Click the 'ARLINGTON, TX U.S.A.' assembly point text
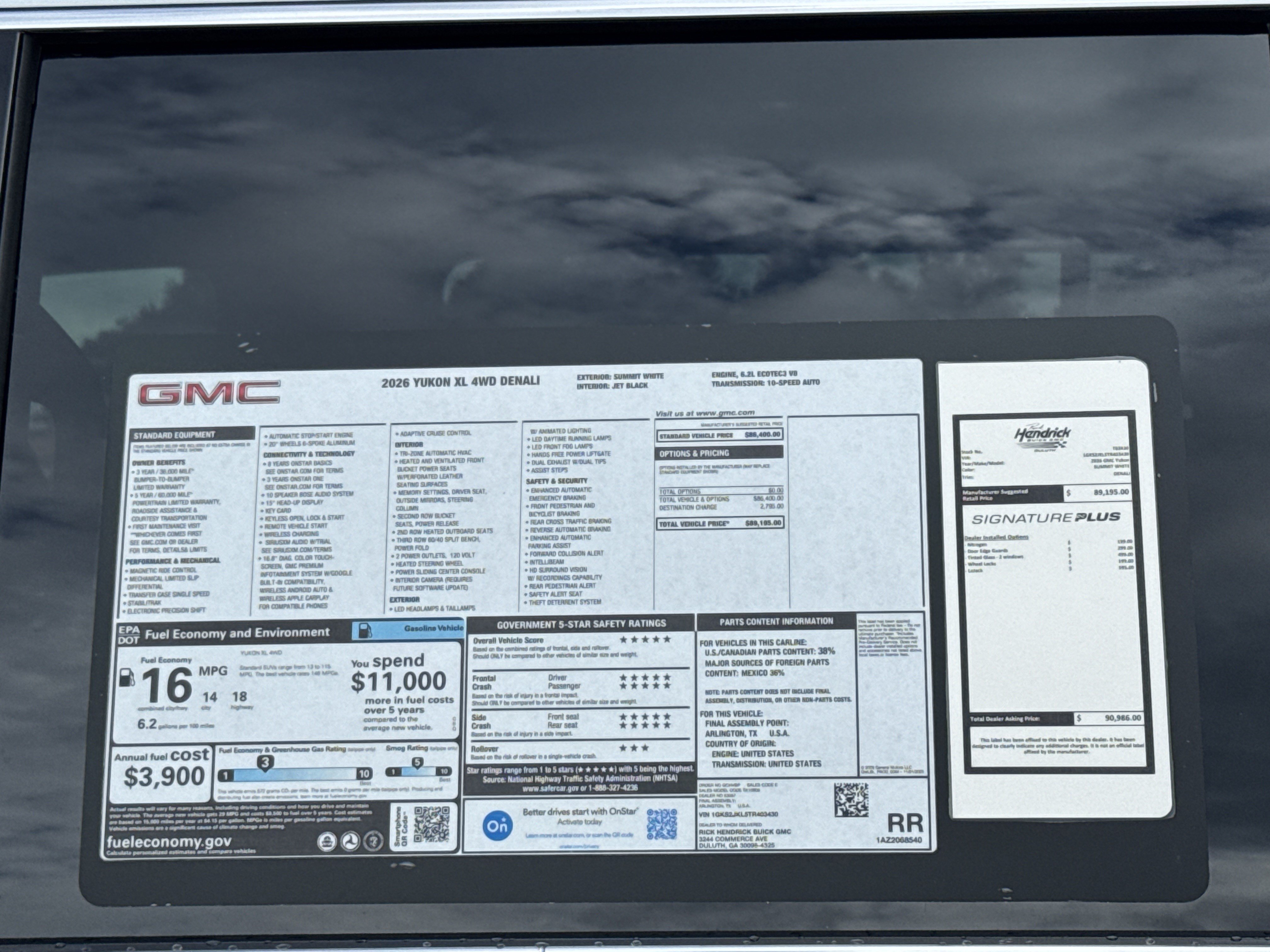The image size is (1270, 952). [747, 734]
